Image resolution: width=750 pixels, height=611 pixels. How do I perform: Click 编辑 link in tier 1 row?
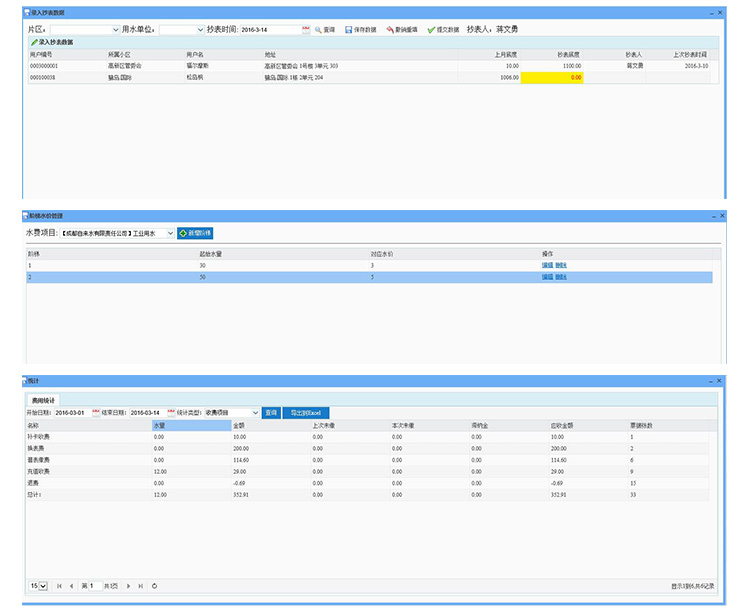547,266
